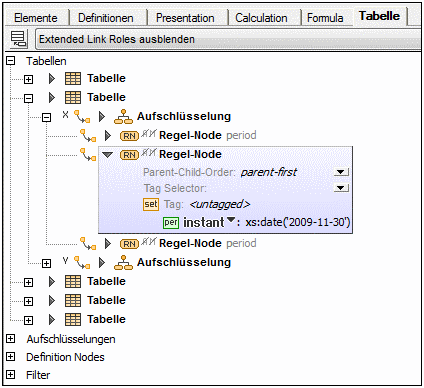Collapse the Tabellen root node

[x=11, y=61]
